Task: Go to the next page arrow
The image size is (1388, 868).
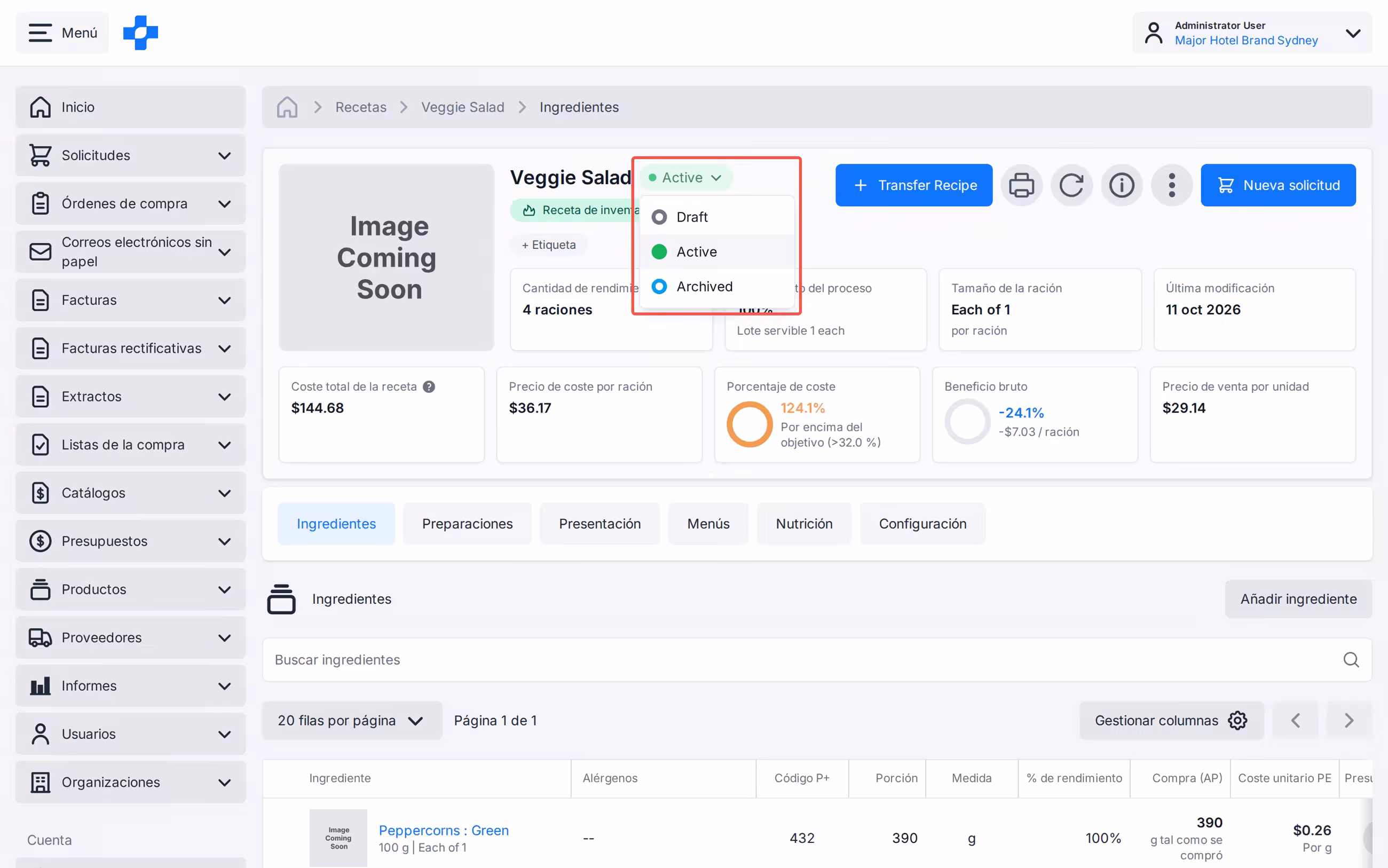Action: point(1349,720)
